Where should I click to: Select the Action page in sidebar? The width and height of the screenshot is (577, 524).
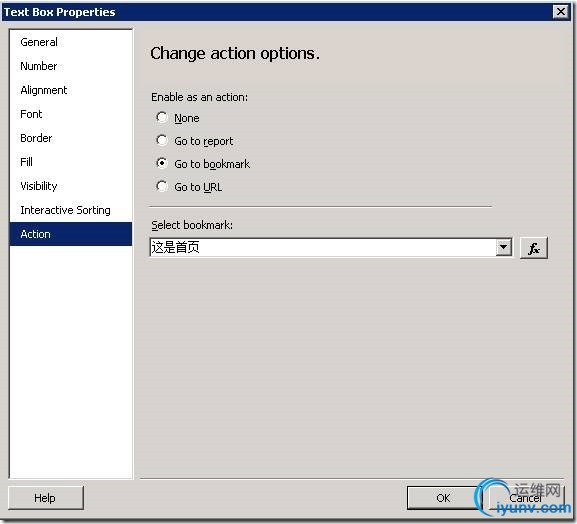click(71, 234)
